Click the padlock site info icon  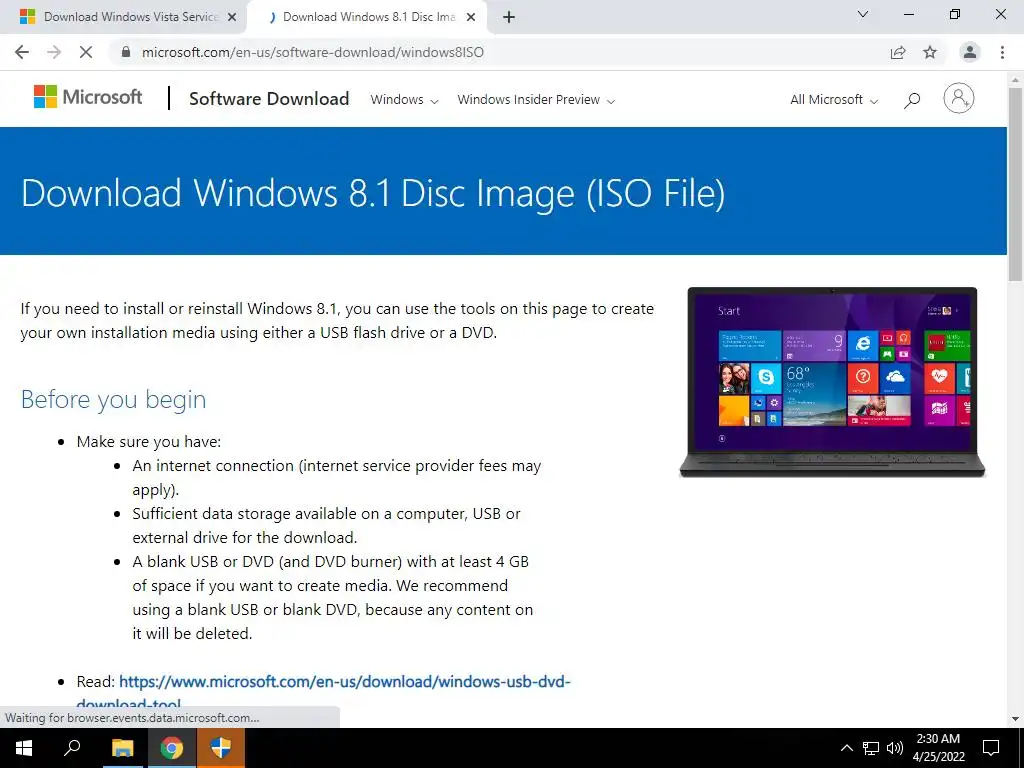[126, 52]
